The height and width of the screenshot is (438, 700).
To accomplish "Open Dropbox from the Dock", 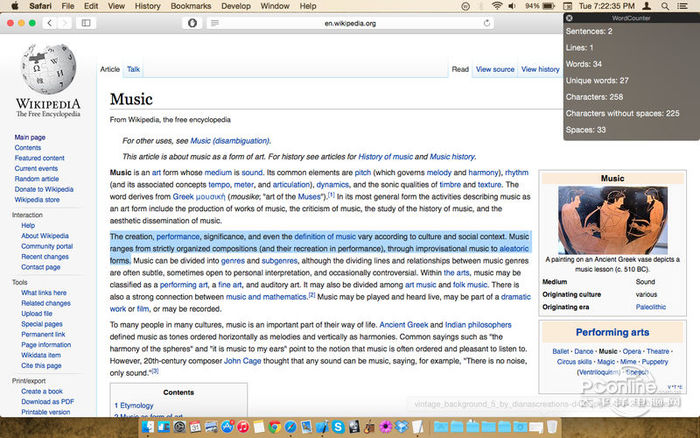I will (x=401, y=427).
